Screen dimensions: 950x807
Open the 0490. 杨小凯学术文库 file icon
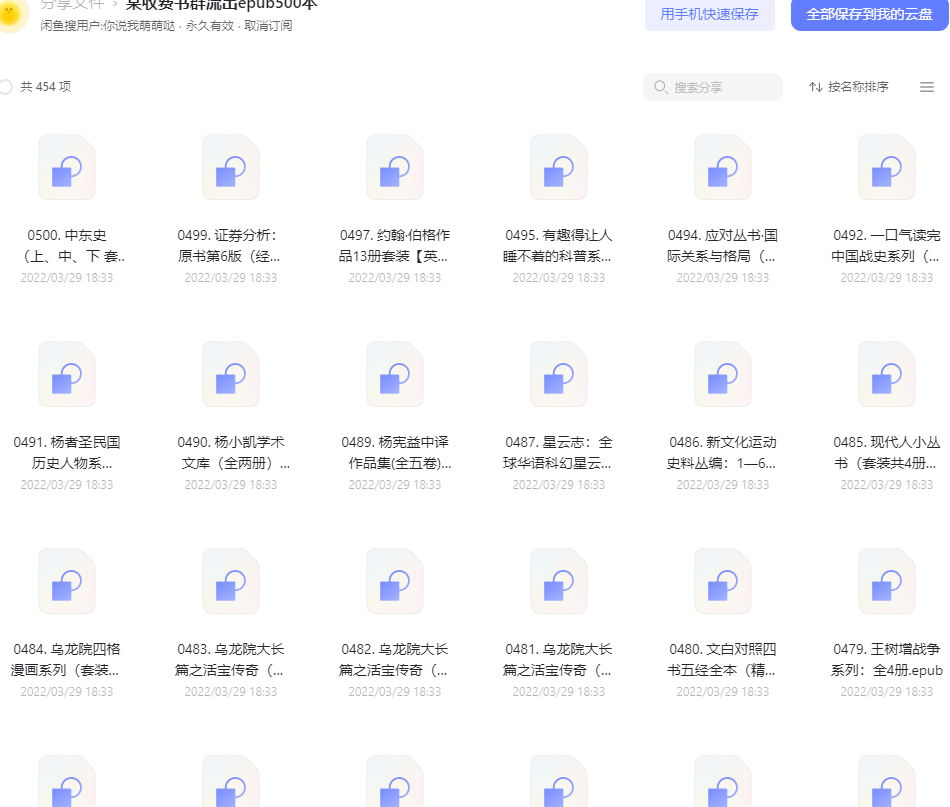pyautogui.click(x=231, y=374)
